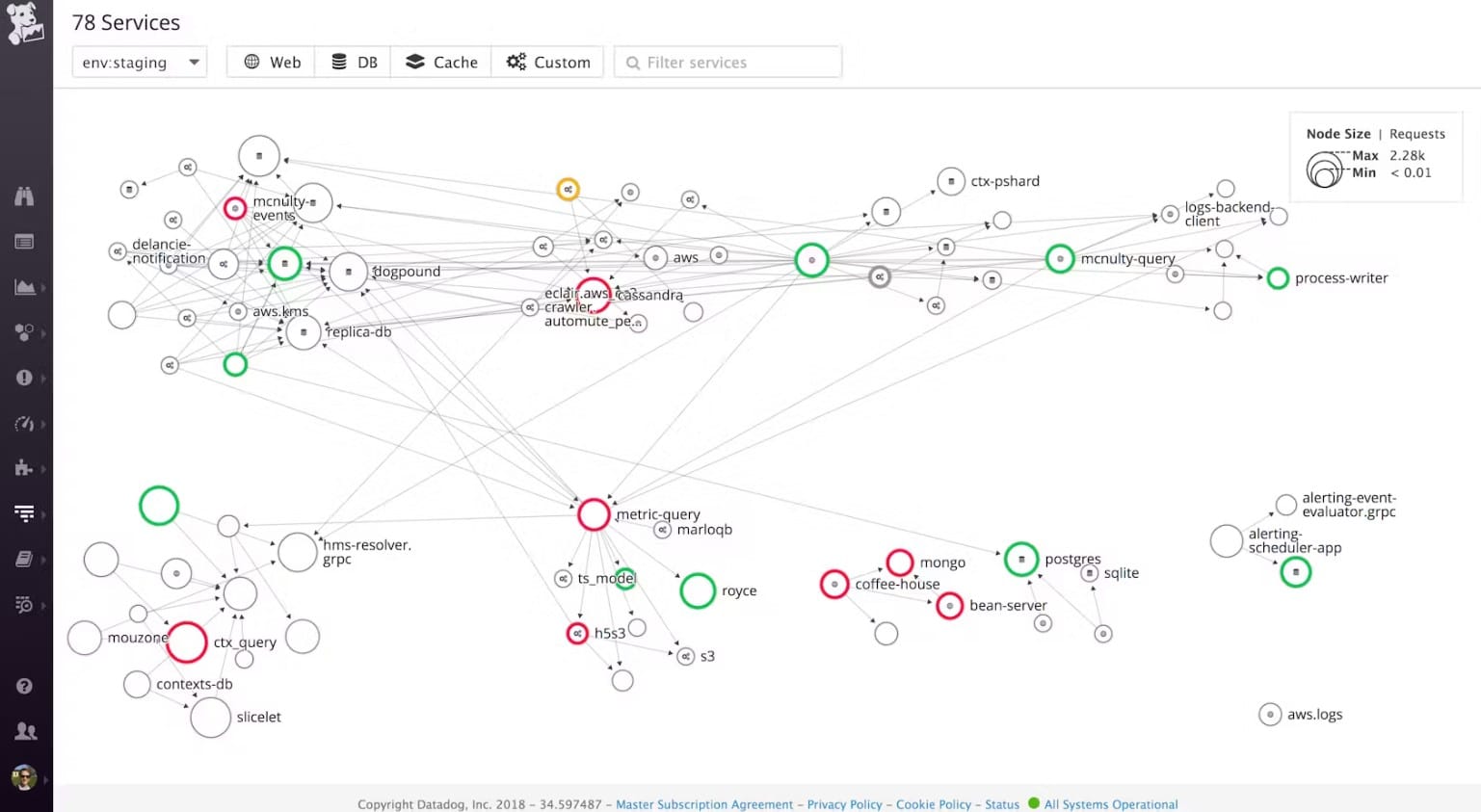Toggle the Web service type filter
Image resolution: width=1481 pixels, height=812 pixels.
point(272,63)
